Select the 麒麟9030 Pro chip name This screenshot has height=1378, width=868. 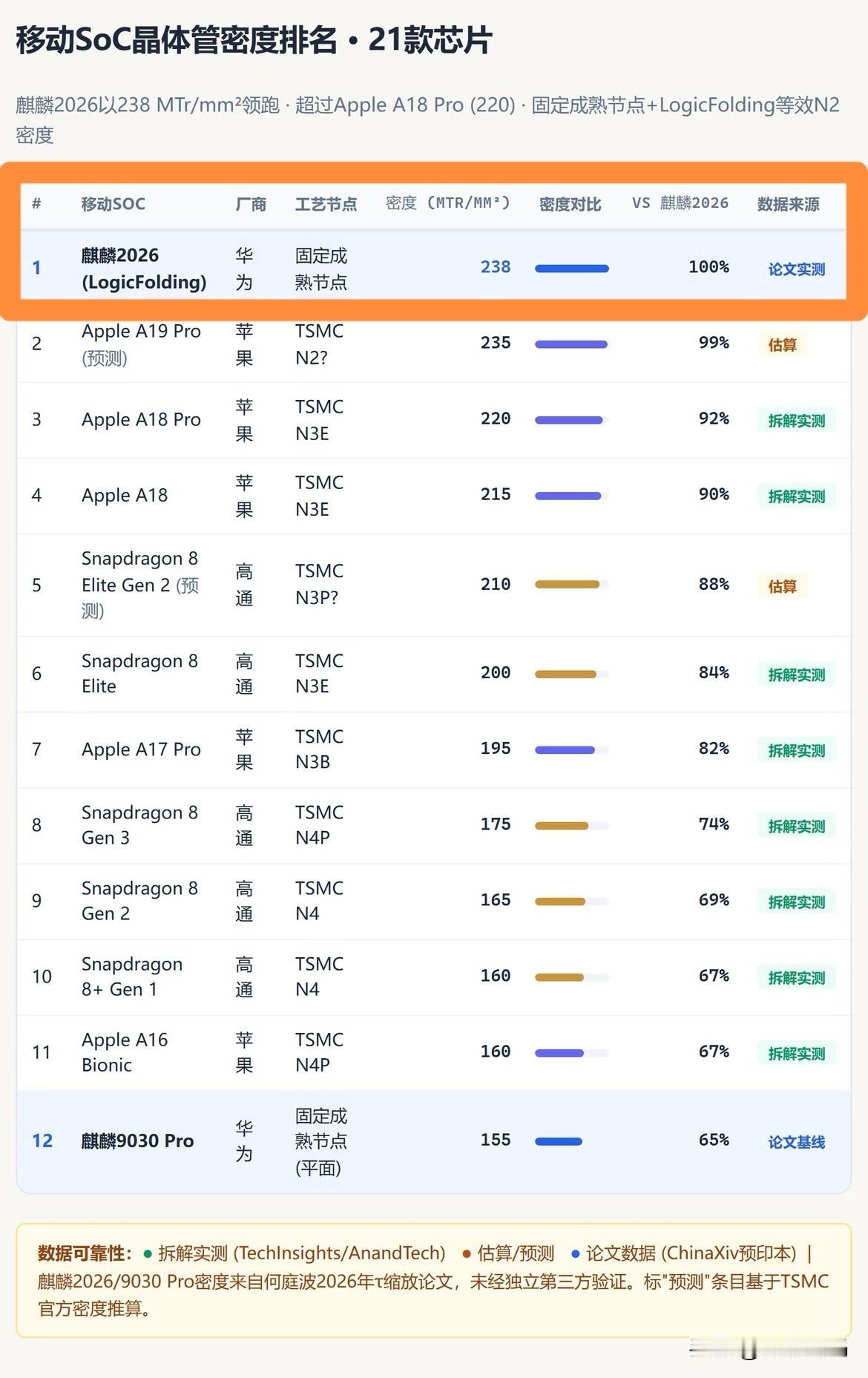137,1141
